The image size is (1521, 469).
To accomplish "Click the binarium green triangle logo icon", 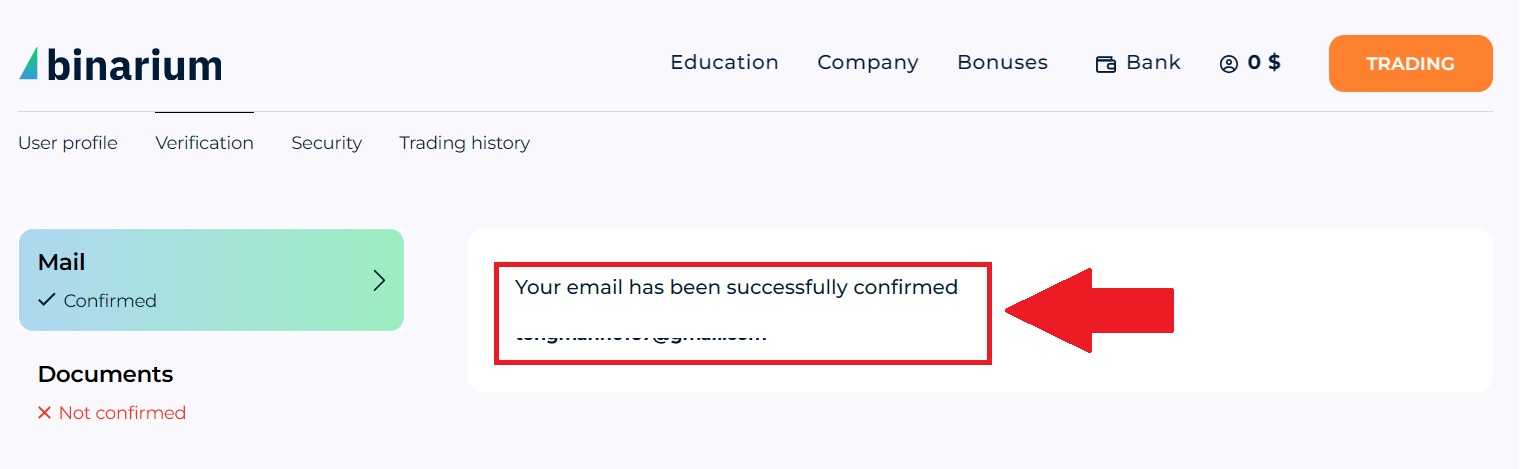I will pyautogui.click(x=29, y=63).
